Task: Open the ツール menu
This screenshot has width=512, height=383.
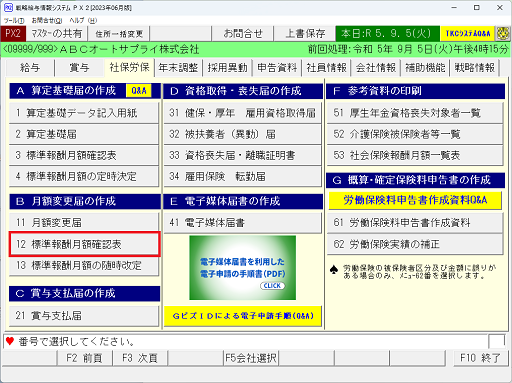Action: pos(14,21)
